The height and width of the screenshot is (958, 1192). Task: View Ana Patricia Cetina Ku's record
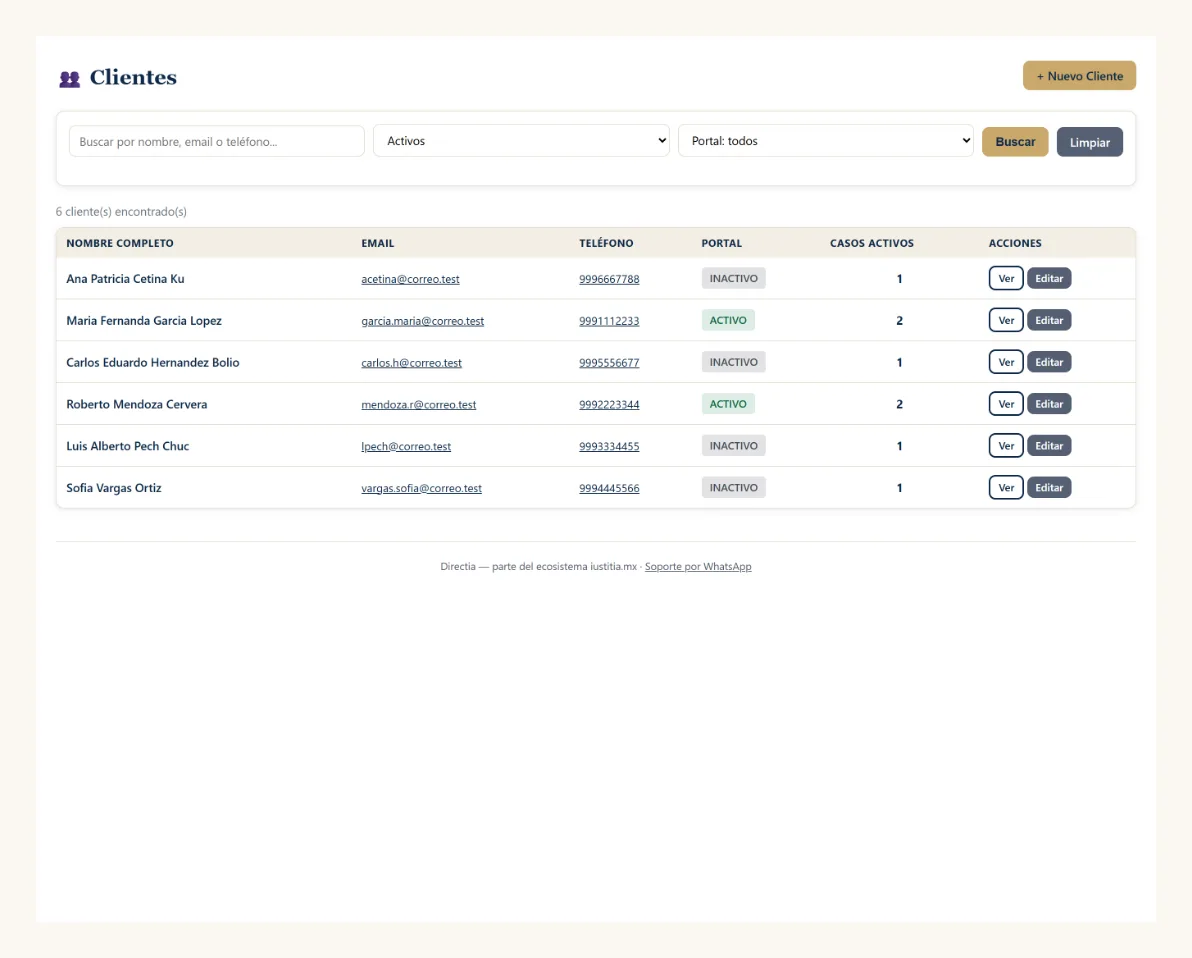pyautogui.click(x=1006, y=278)
